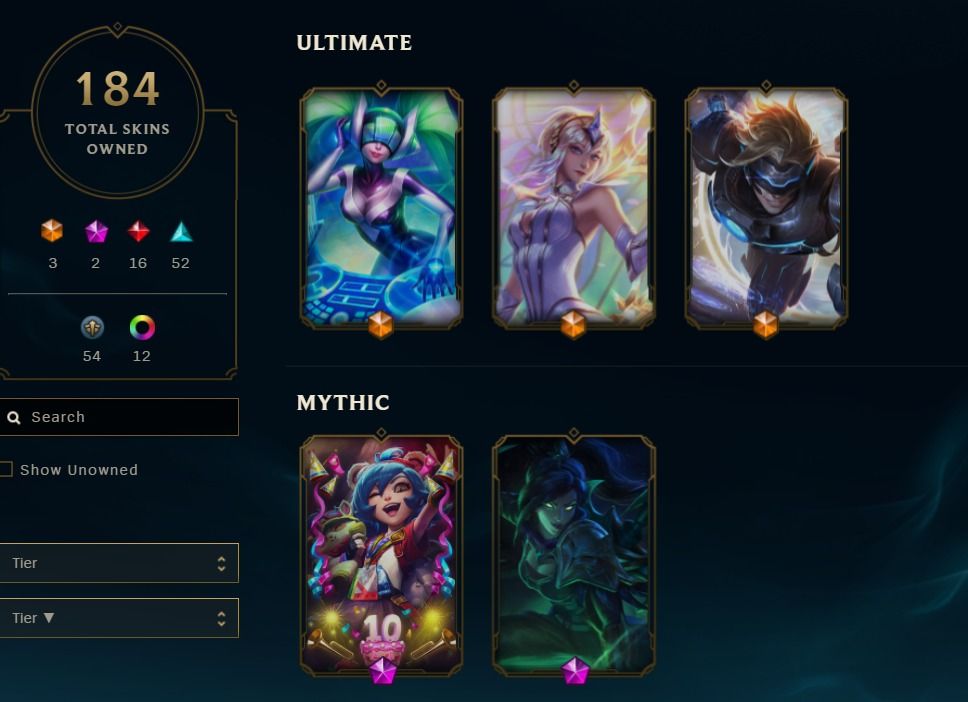Viewport: 968px width, 702px height.
Task: Click the 184 Total Skins Owned counter
Action: point(117,112)
